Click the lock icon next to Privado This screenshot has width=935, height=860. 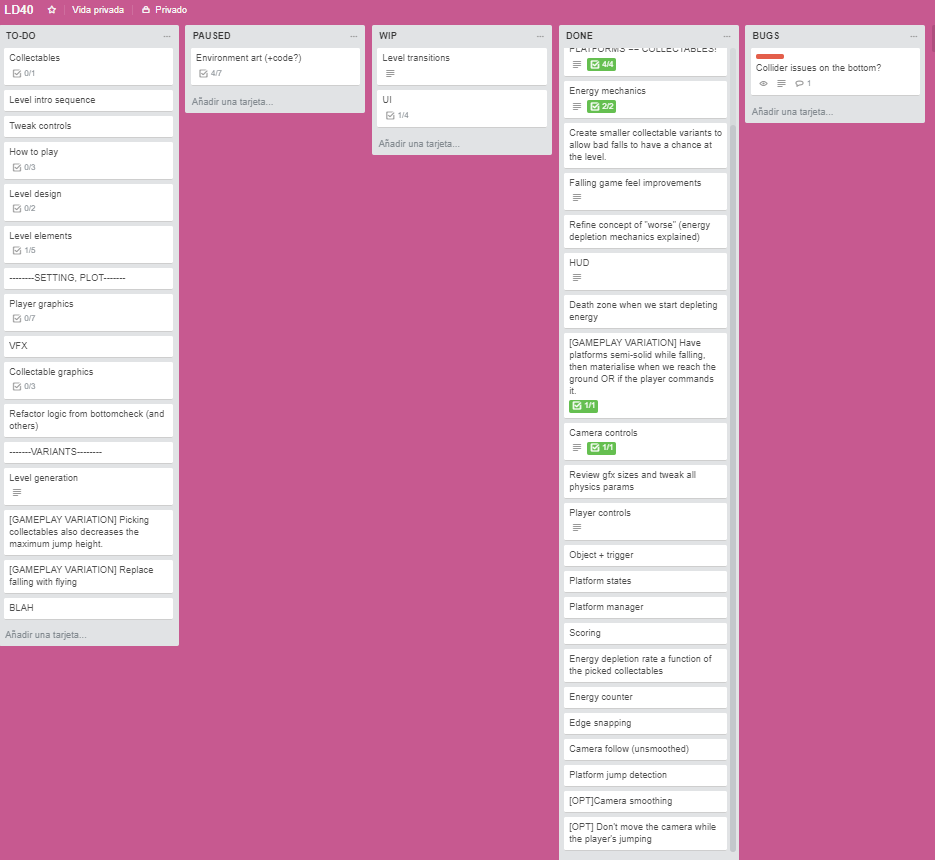click(145, 10)
